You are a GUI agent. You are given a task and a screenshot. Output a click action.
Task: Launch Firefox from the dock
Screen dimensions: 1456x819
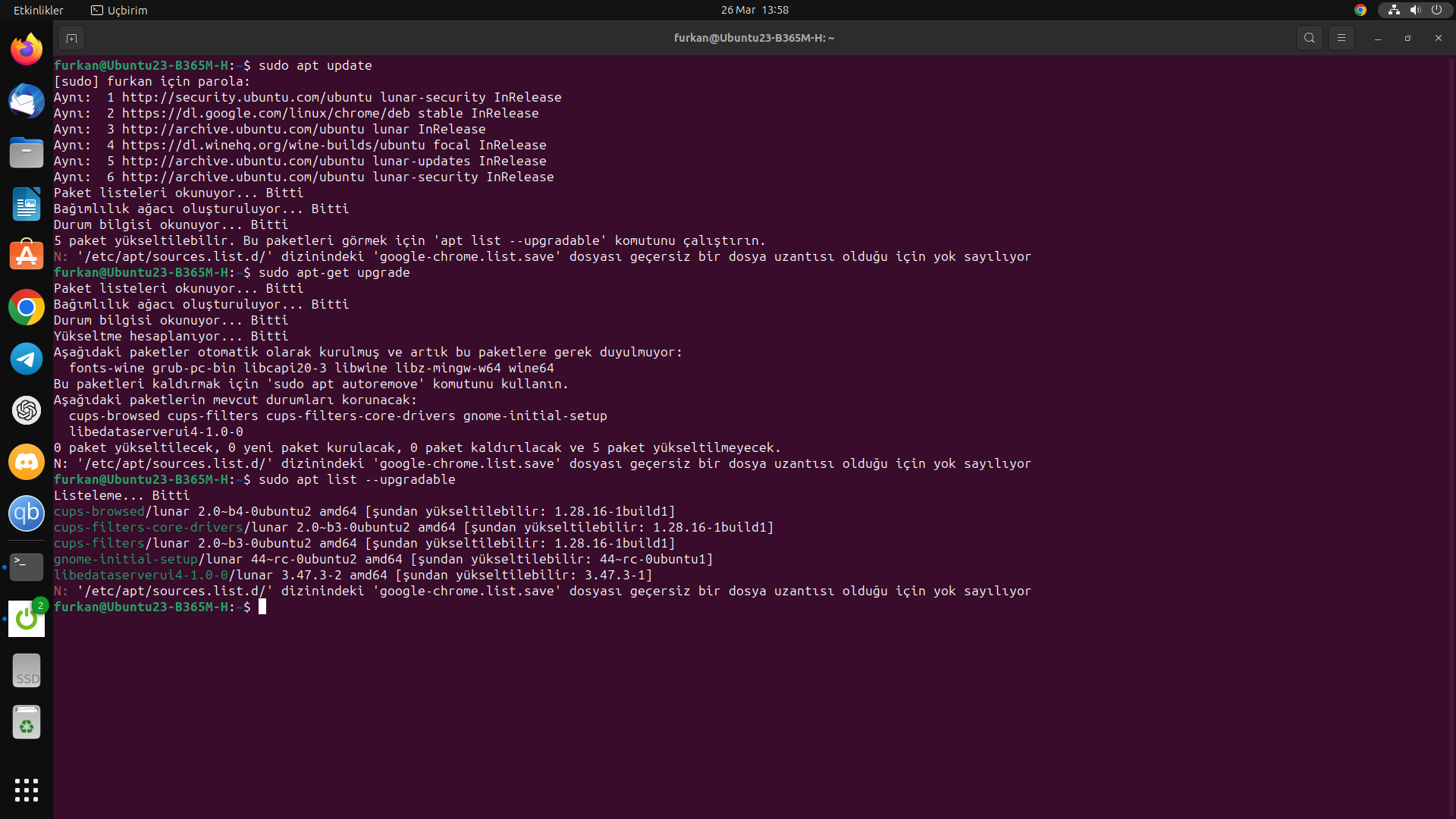(x=27, y=50)
